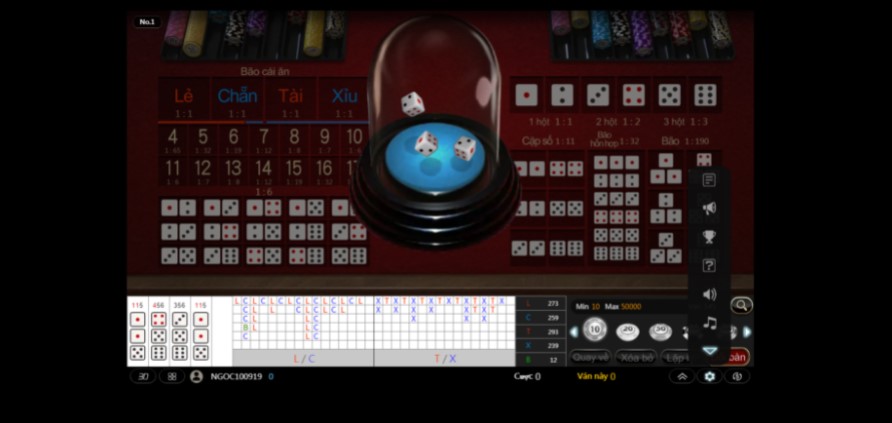
Task: Bet on total 16
Action: [324, 171]
